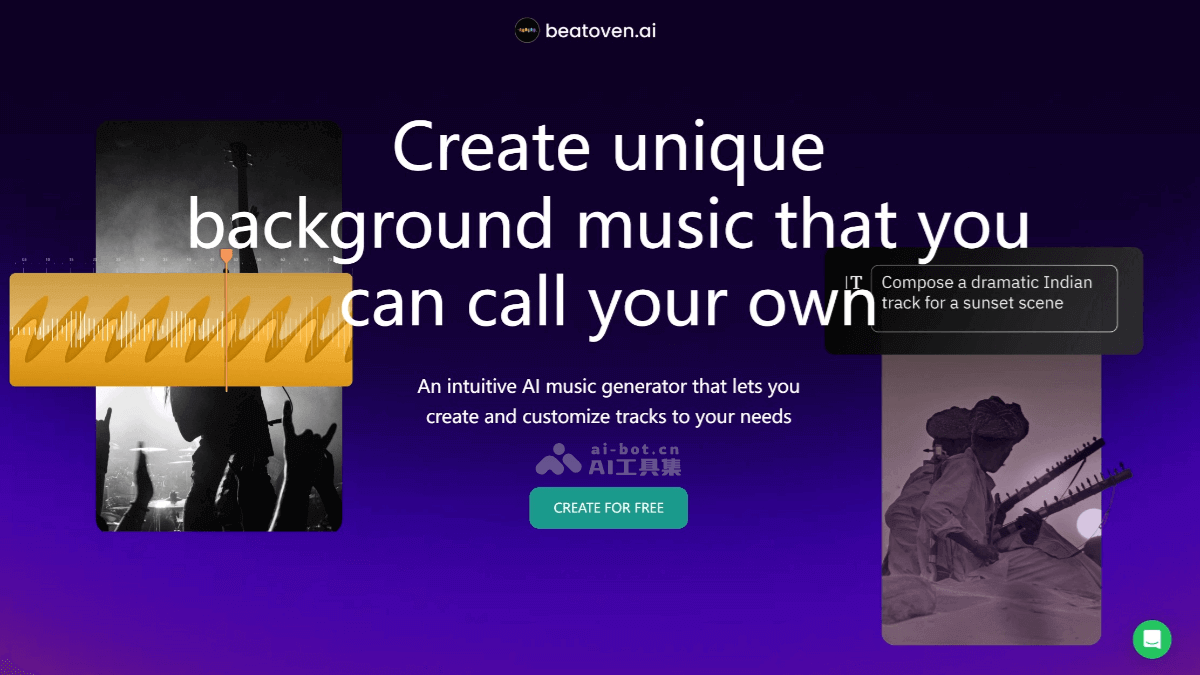Click the 'AI工具集' watermark text
This screenshot has width=1200, height=675.
(x=635, y=466)
